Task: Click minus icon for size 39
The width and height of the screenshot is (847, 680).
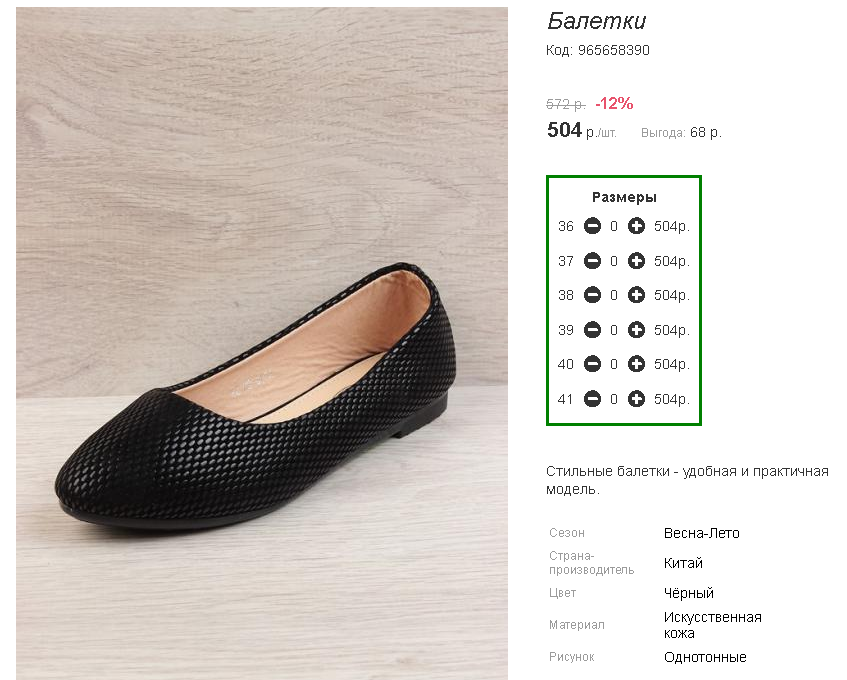Action: point(592,329)
